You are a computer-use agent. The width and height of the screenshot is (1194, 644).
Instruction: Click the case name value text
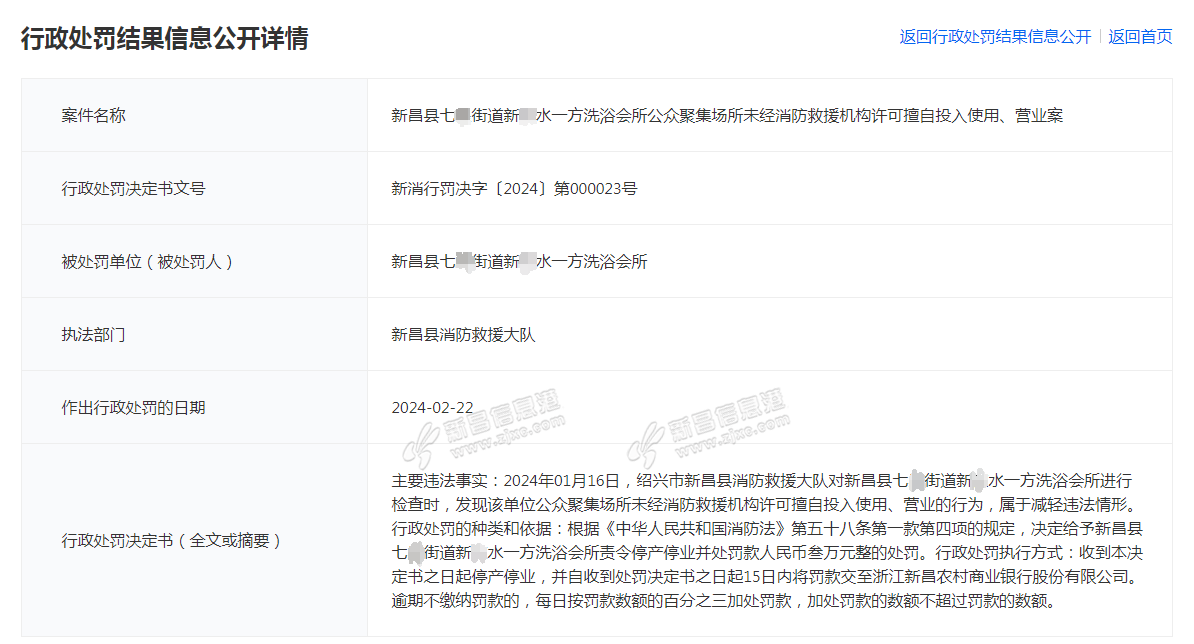click(x=727, y=115)
